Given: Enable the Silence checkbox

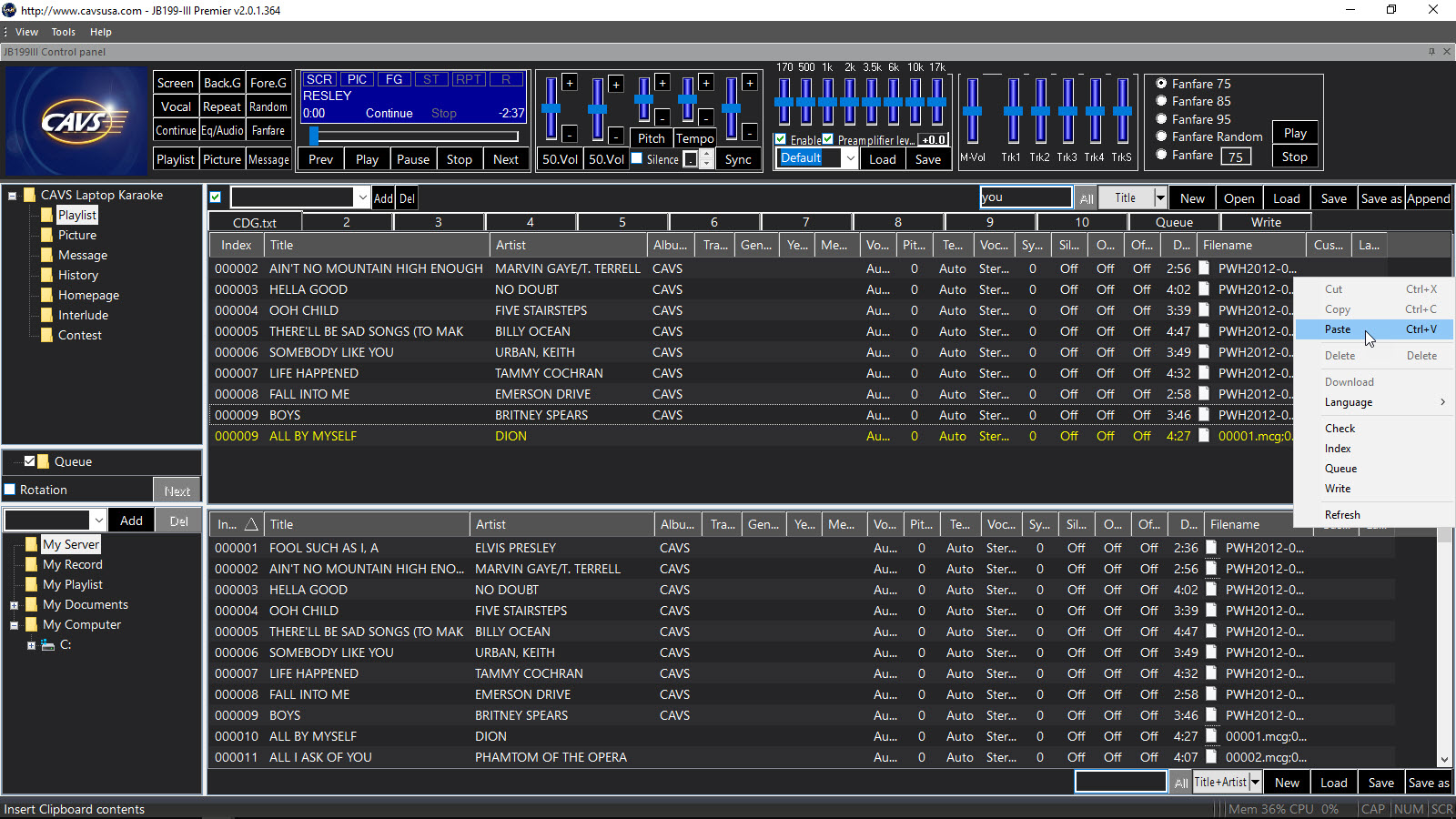Looking at the screenshot, I should coord(637,158).
